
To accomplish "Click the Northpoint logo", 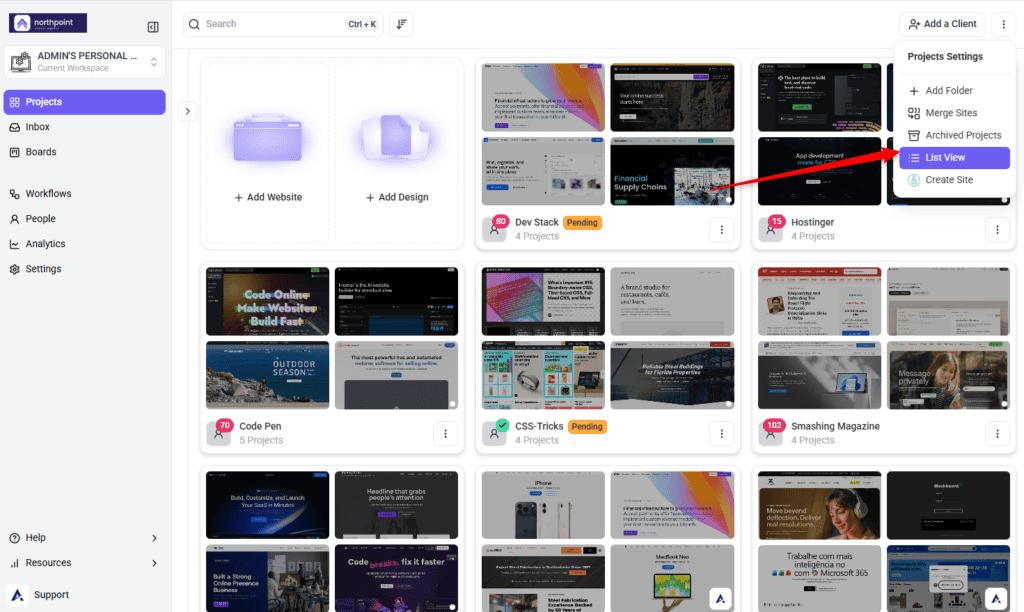I will point(48,23).
